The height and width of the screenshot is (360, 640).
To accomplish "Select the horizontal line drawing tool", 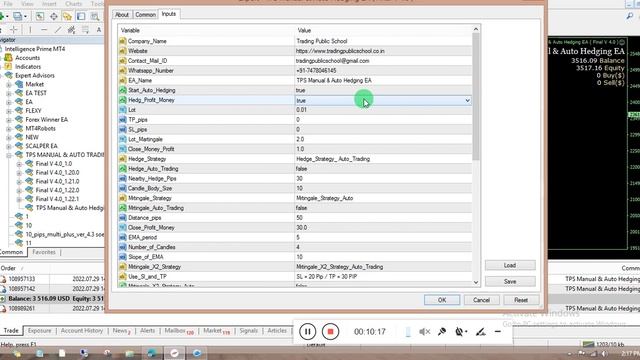I will pyautogui.click(x=44, y=29).
